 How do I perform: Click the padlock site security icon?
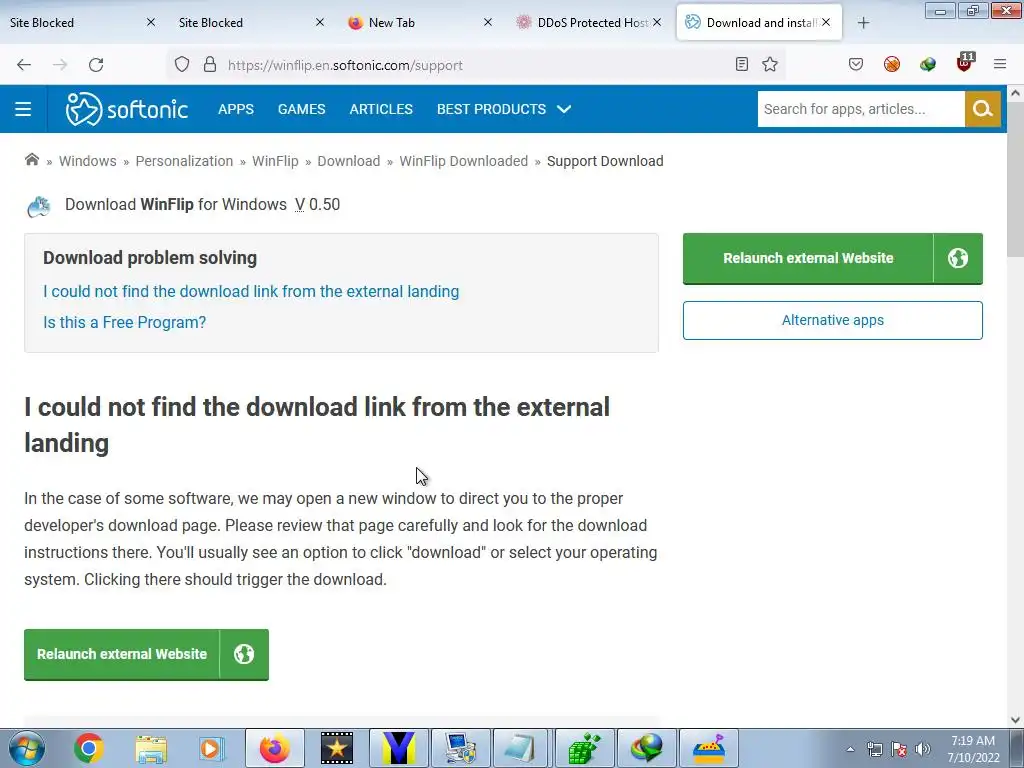point(210,65)
